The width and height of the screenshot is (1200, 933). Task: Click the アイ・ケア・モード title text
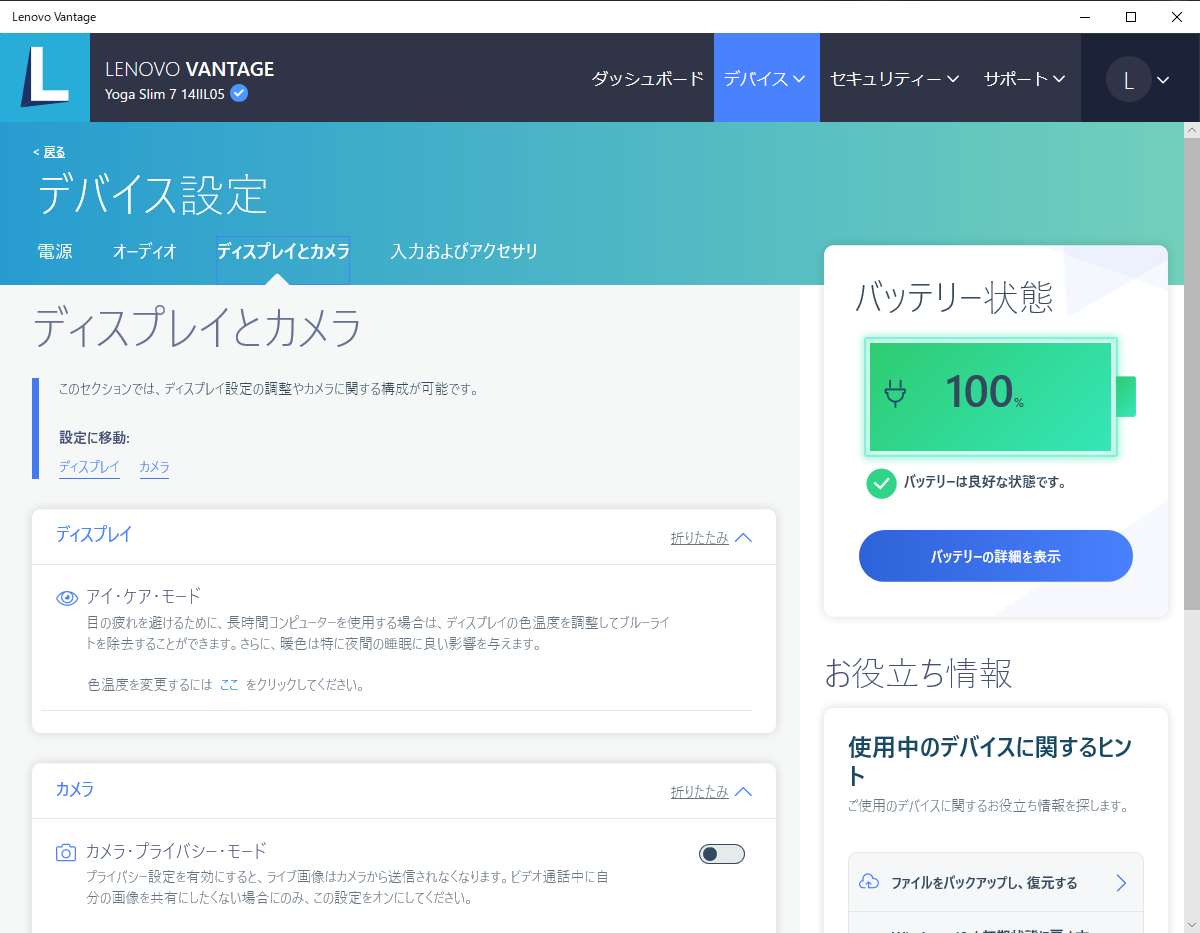coord(144,597)
